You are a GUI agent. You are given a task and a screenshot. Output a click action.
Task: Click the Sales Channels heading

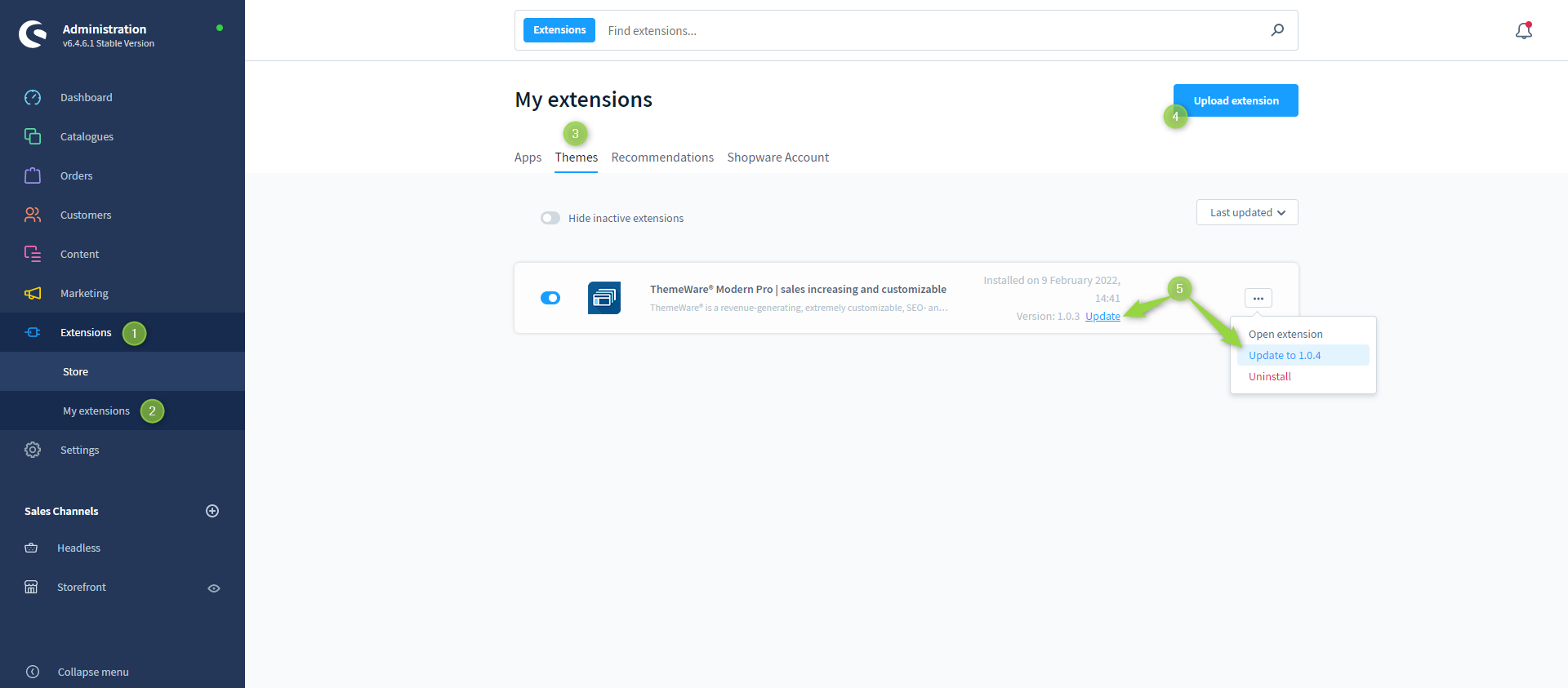tap(61, 511)
